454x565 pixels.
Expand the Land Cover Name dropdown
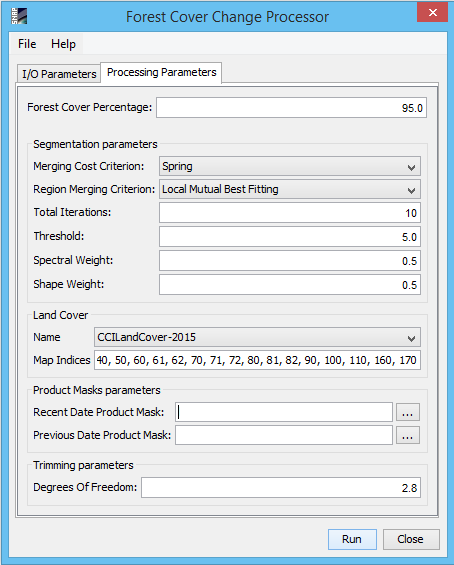(x=257, y=337)
